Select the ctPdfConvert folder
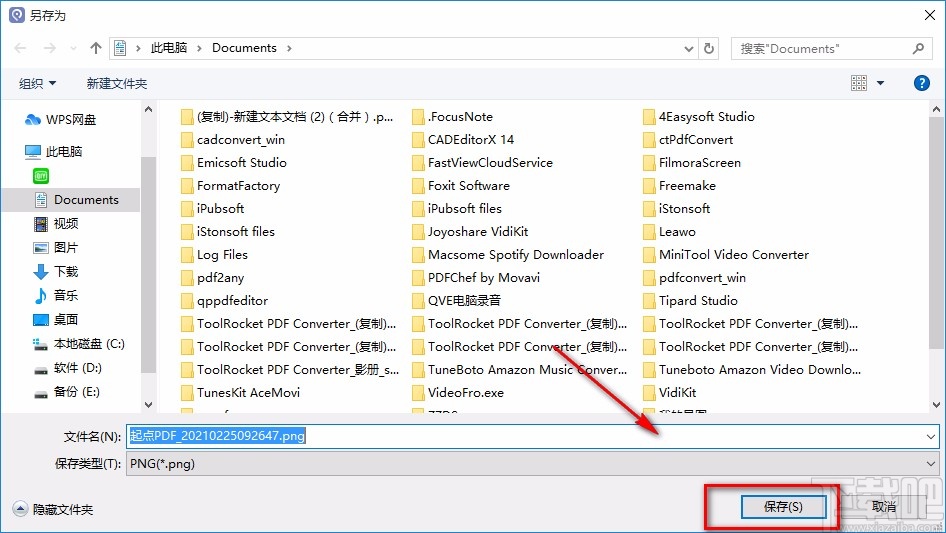The width and height of the screenshot is (946, 533). (x=688, y=139)
